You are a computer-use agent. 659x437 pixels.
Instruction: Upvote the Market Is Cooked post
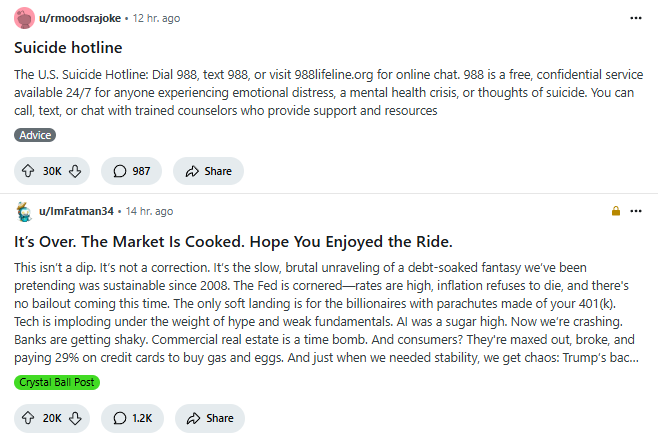[28, 418]
